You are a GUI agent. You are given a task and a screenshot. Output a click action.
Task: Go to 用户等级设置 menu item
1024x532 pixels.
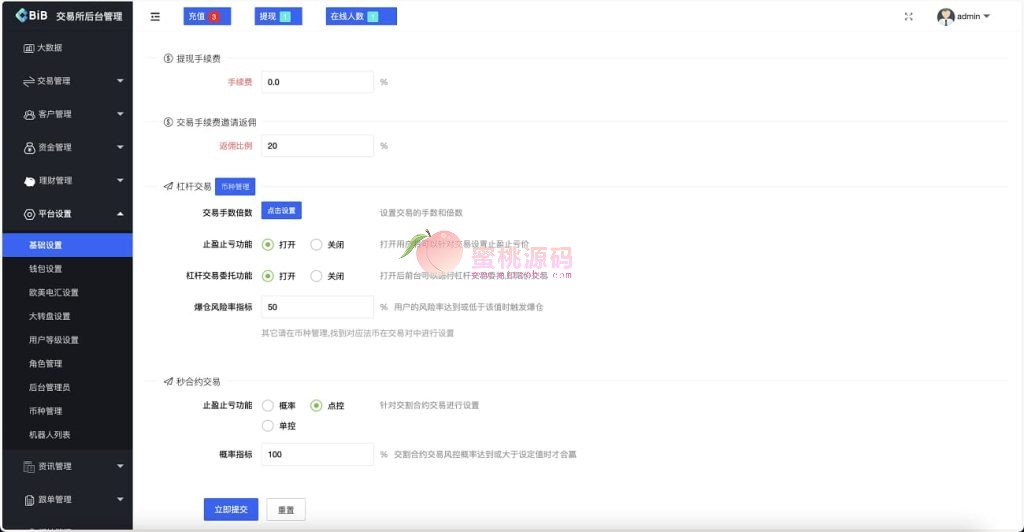coord(54,340)
